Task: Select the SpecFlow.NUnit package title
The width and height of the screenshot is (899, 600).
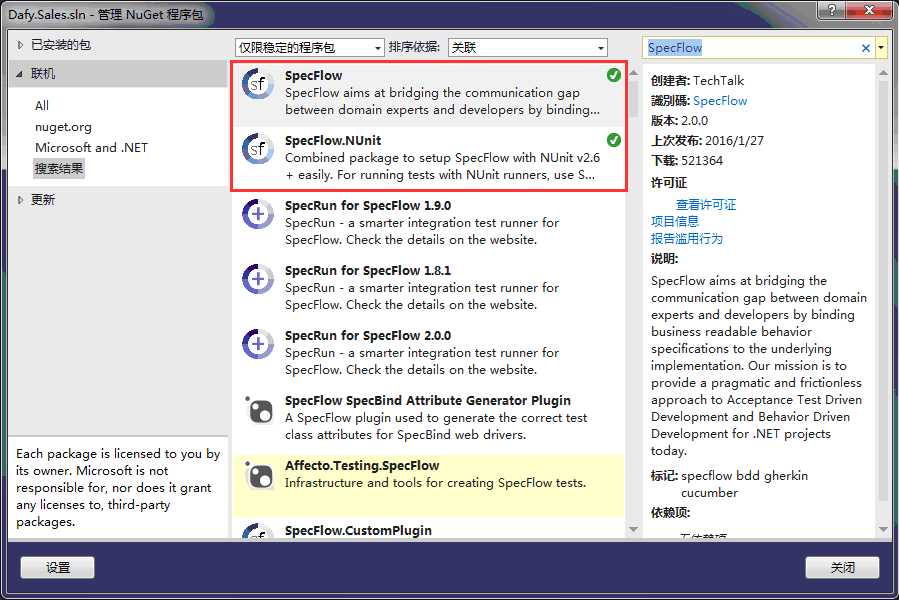Action: point(333,141)
